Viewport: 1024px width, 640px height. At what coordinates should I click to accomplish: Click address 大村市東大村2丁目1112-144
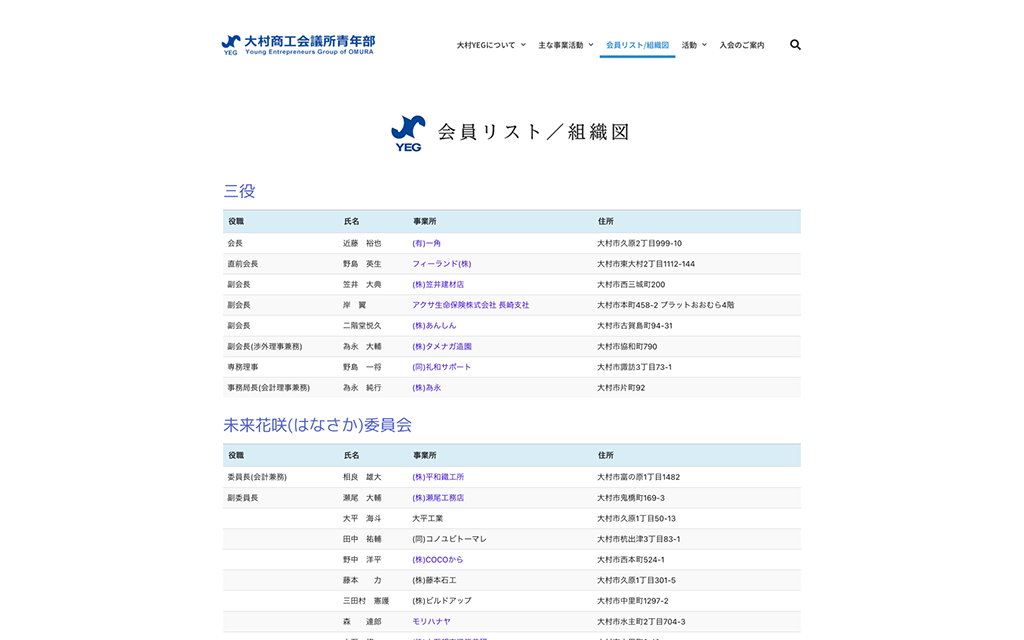point(646,264)
